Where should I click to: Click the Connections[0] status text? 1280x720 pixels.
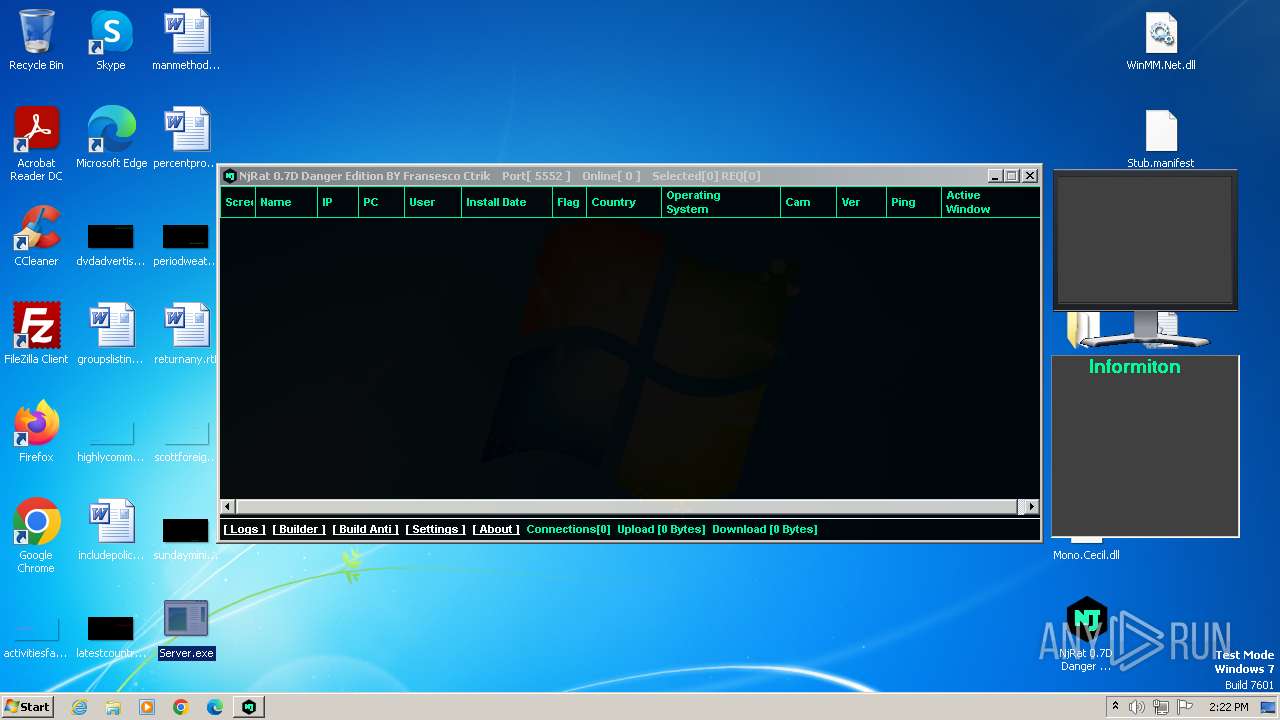click(568, 529)
